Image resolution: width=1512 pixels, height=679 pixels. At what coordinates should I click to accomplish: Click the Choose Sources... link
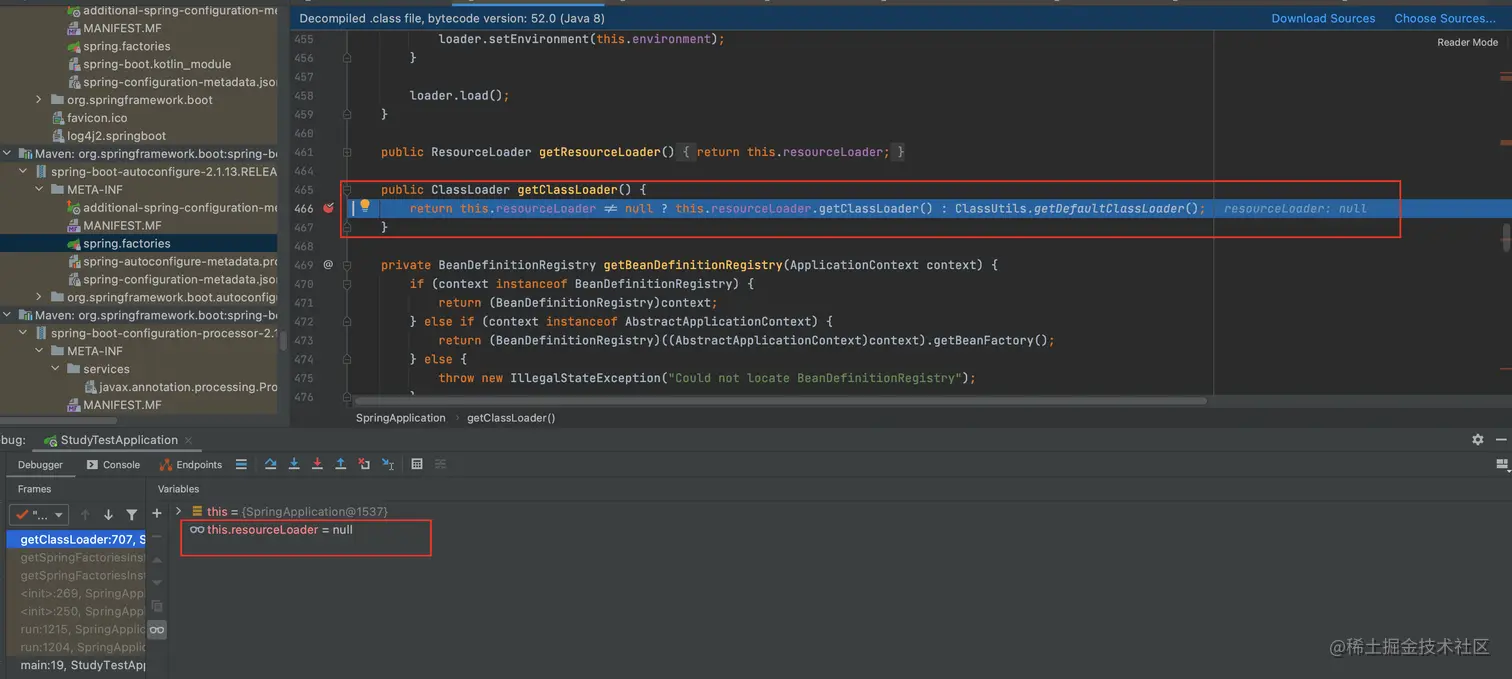point(1445,18)
